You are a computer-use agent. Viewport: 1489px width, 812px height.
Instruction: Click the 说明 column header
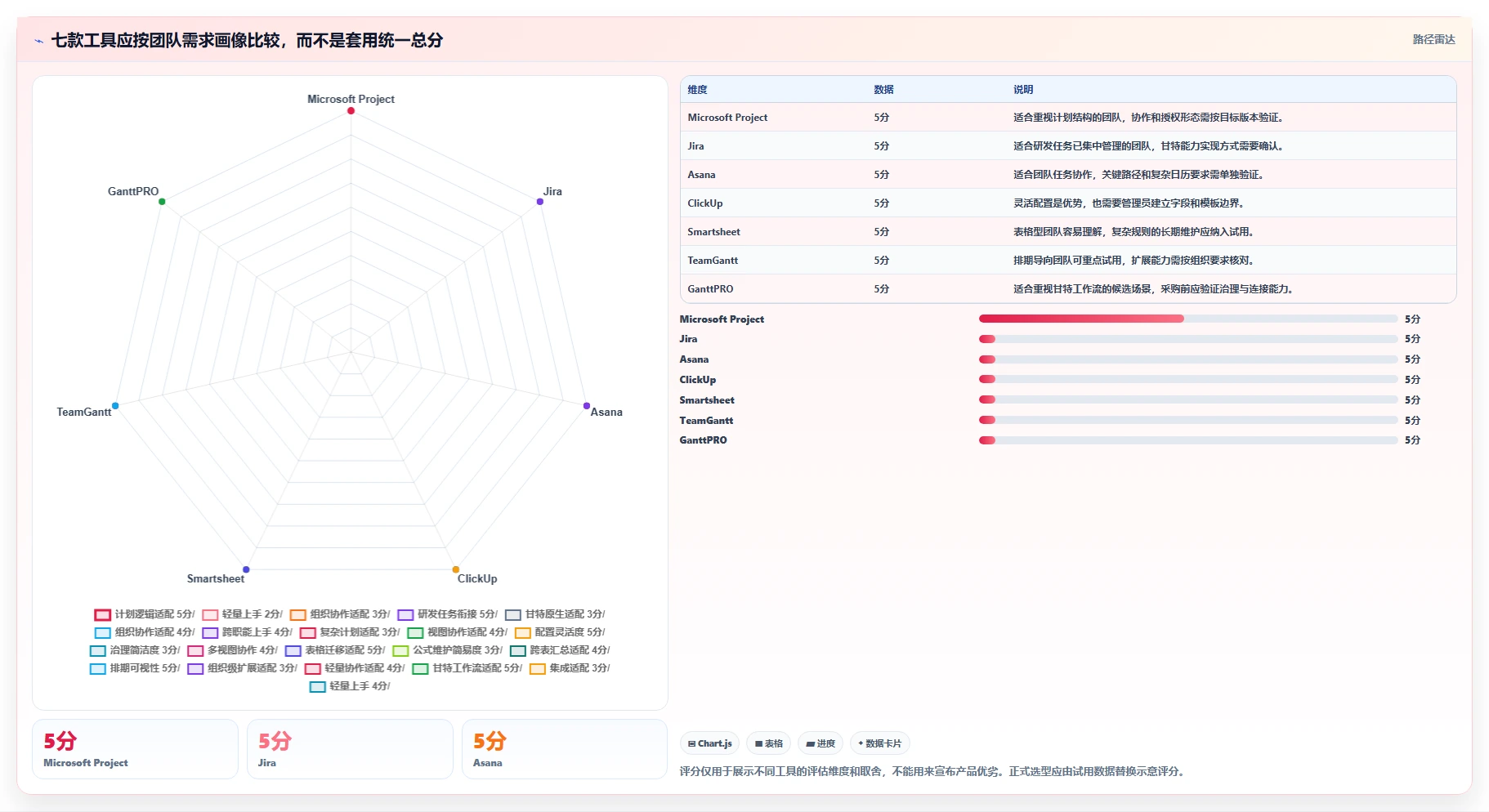click(1023, 90)
